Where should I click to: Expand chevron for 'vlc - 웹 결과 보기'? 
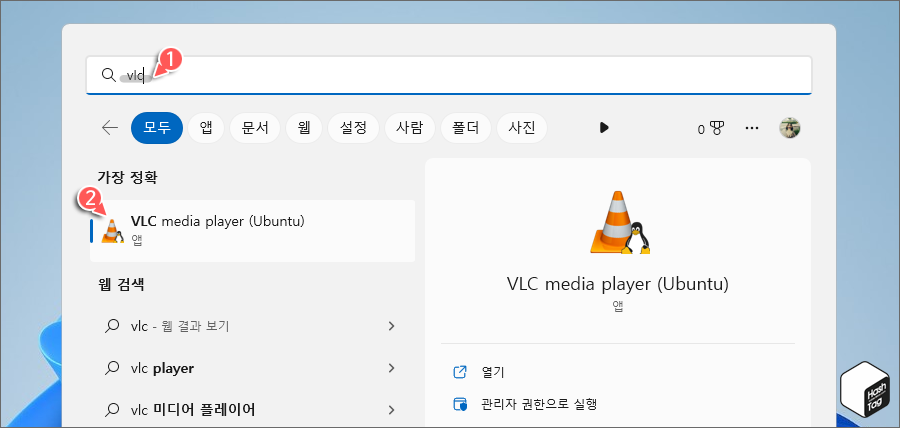391,326
